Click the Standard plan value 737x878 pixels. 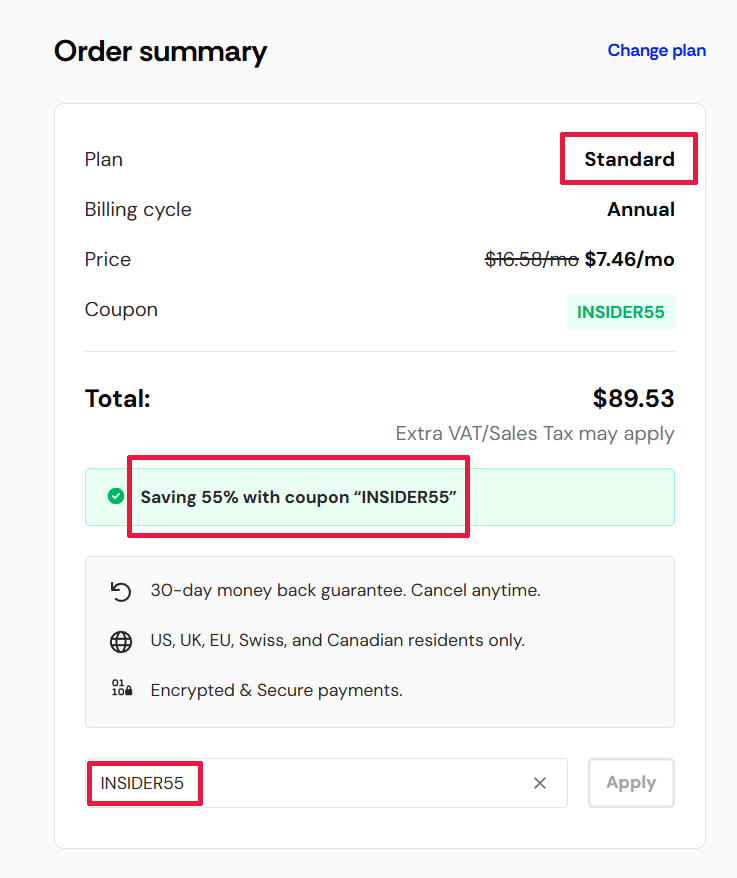click(x=629, y=159)
